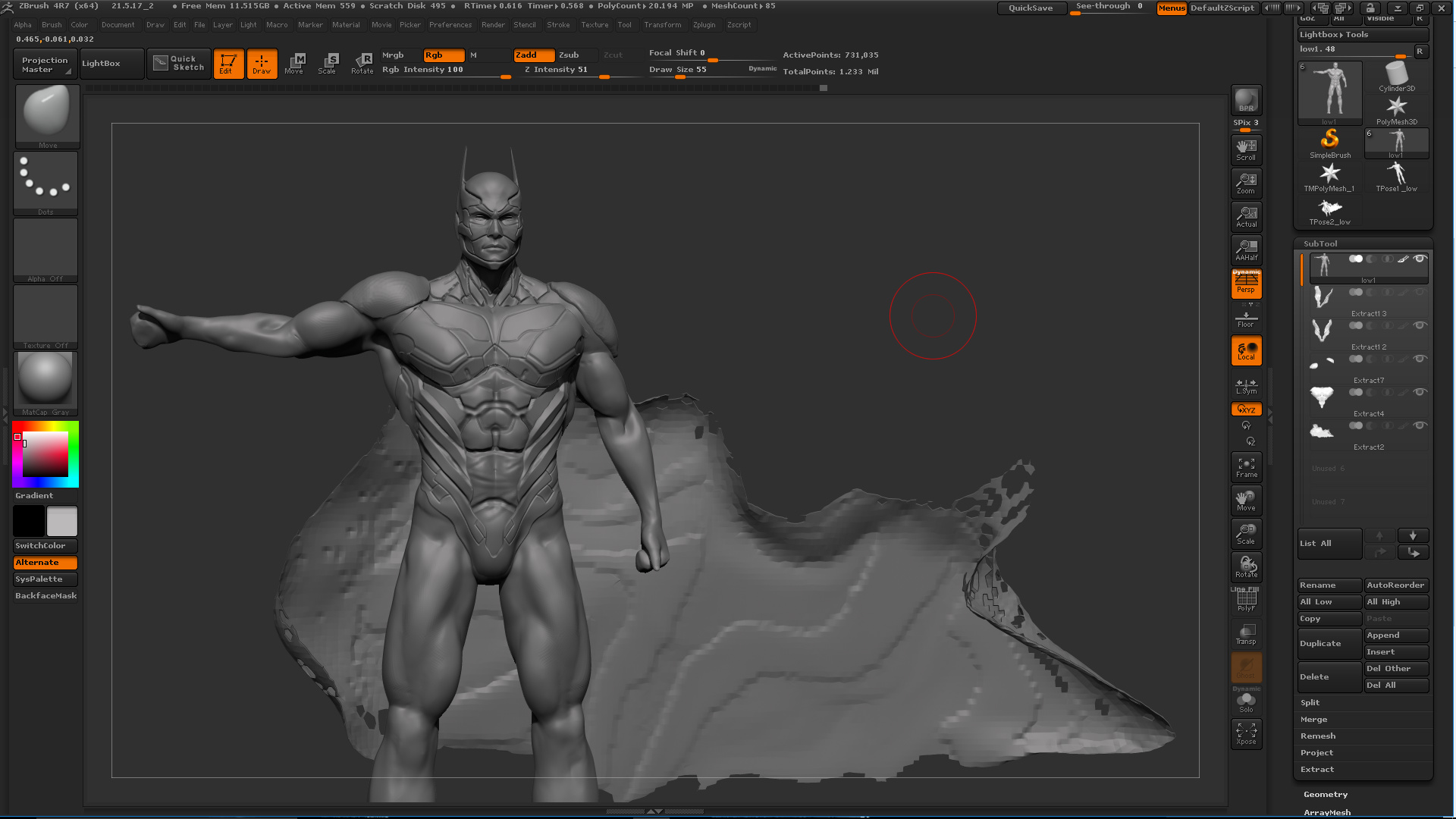Toggle the Rgb channel button
The width and height of the screenshot is (1456, 819).
(444, 55)
